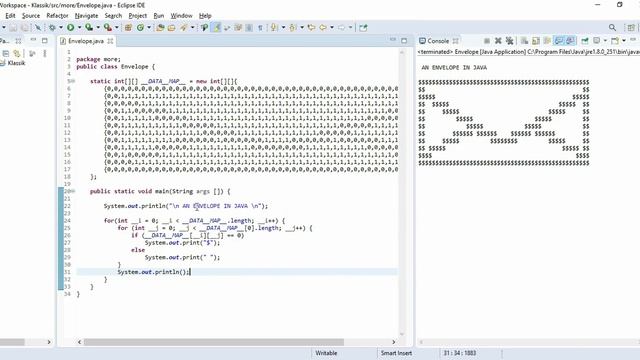Toggle Pin Console

[x=584, y=41]
